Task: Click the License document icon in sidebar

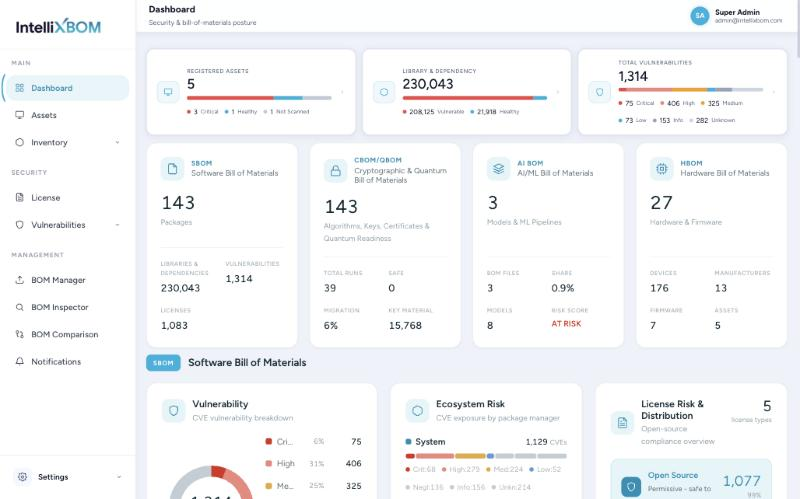Action: [19, 197]
